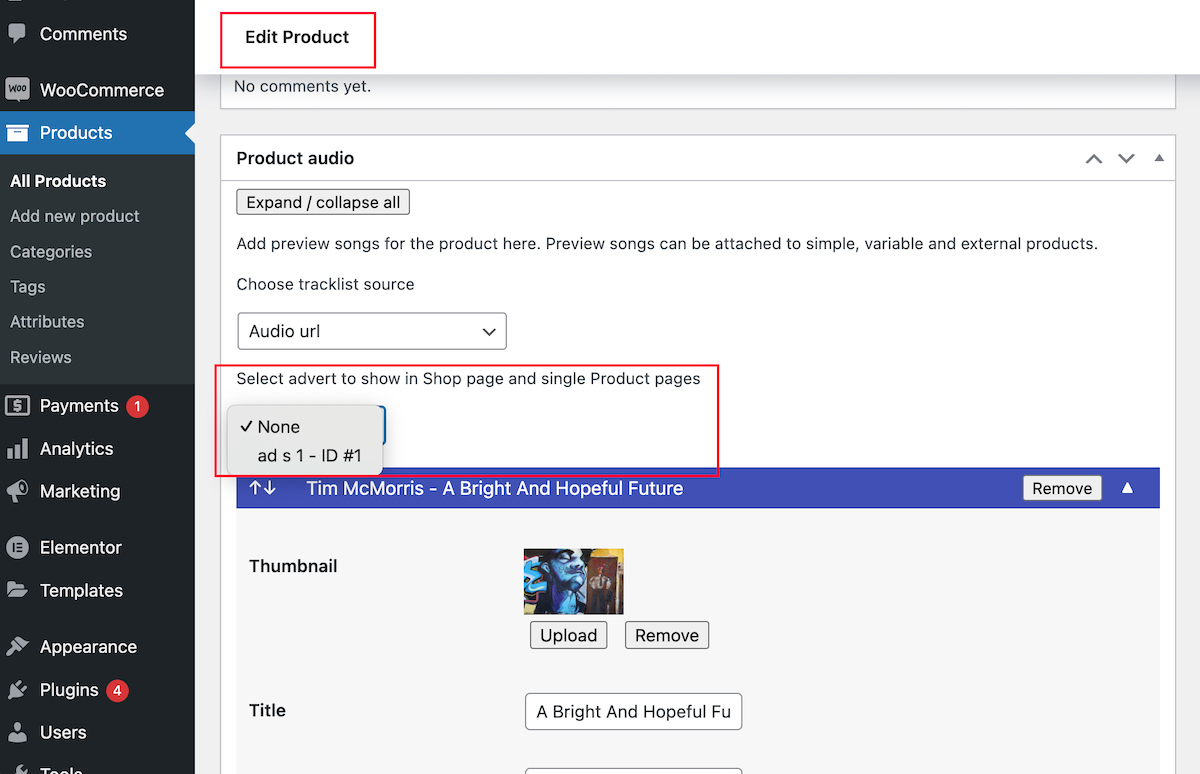1200x774 pixels.
Task: Toggle the Product audio panel triangle
Action: (1159, 158)
